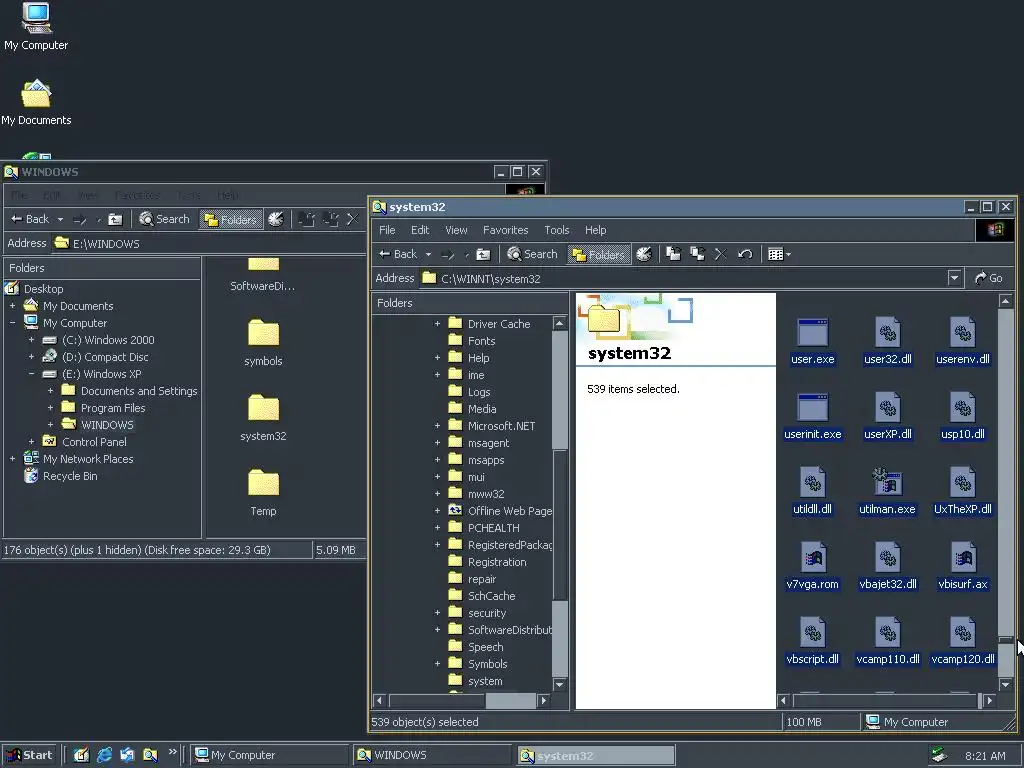Click Back button in WINDOWS window
This screenshot has width=1024, height=768.
click(x=30, y=219)
